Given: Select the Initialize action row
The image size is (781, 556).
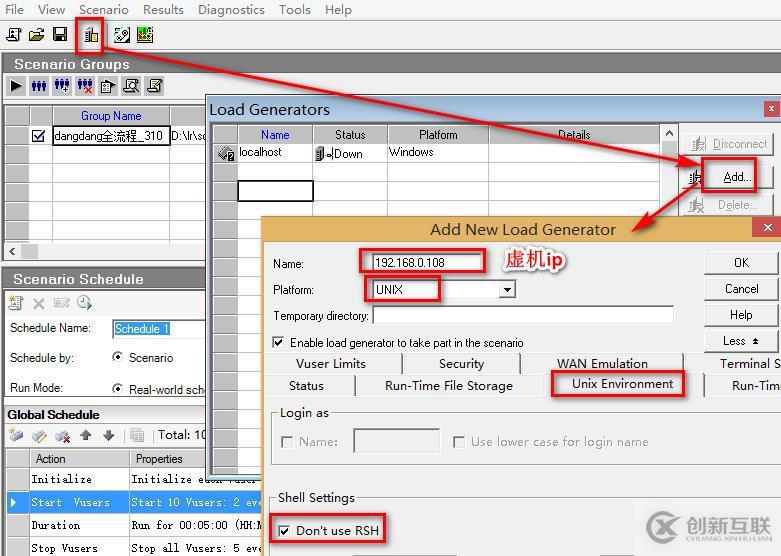Looking at the screenshot, I should click(134, 479).
